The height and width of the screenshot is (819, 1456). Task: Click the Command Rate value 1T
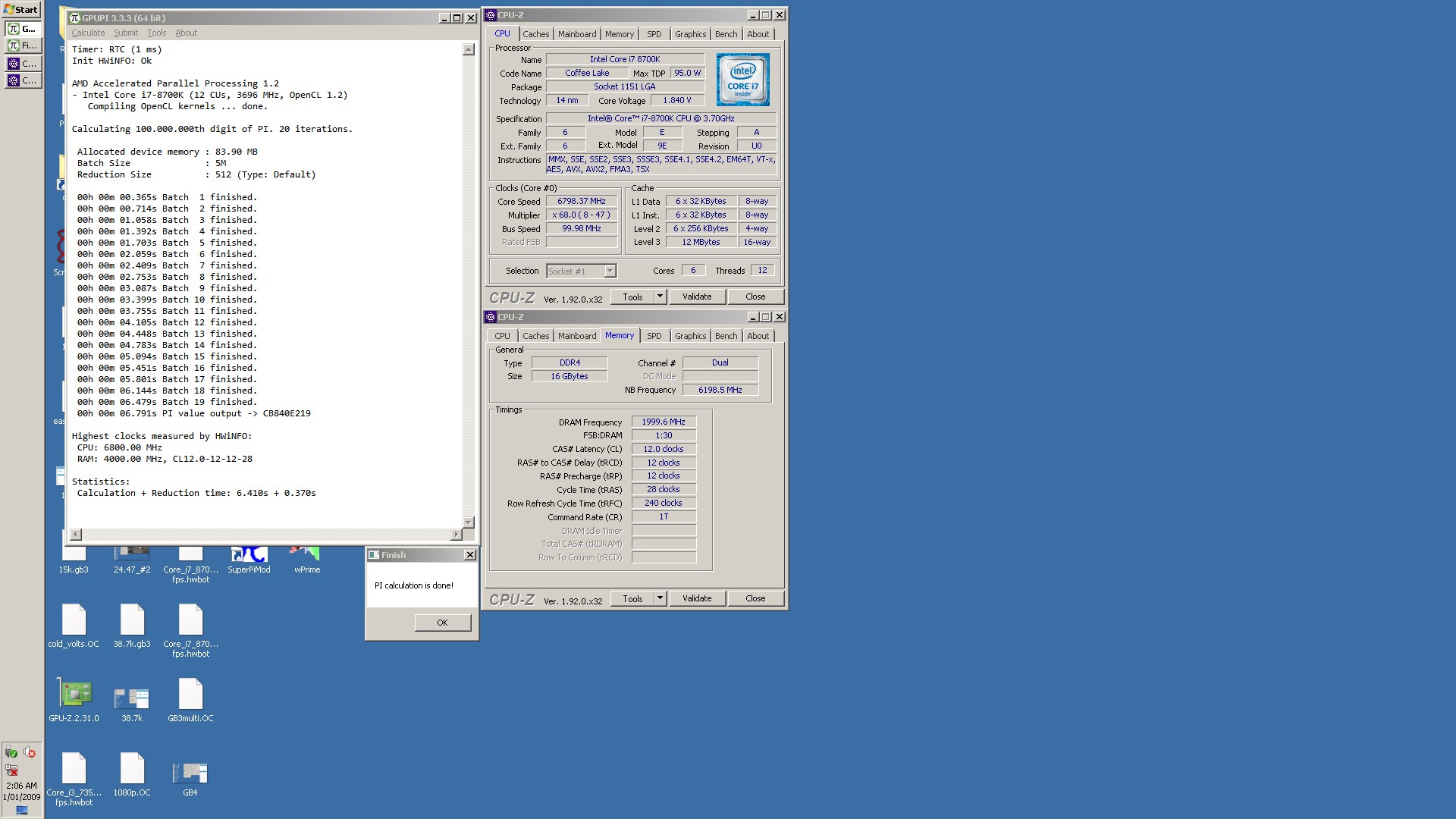[x=664, y=516]
